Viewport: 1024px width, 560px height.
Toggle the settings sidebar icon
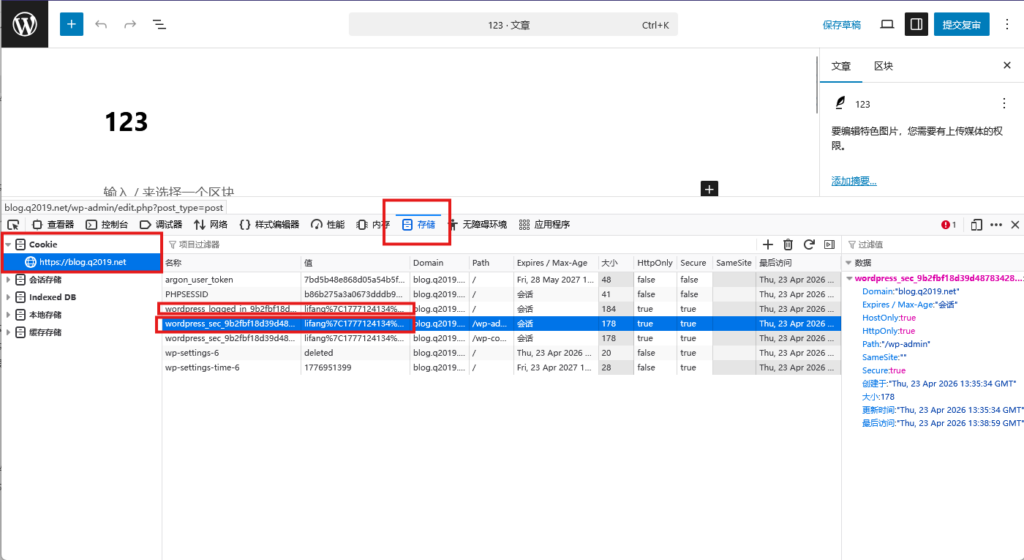point(916,24)
